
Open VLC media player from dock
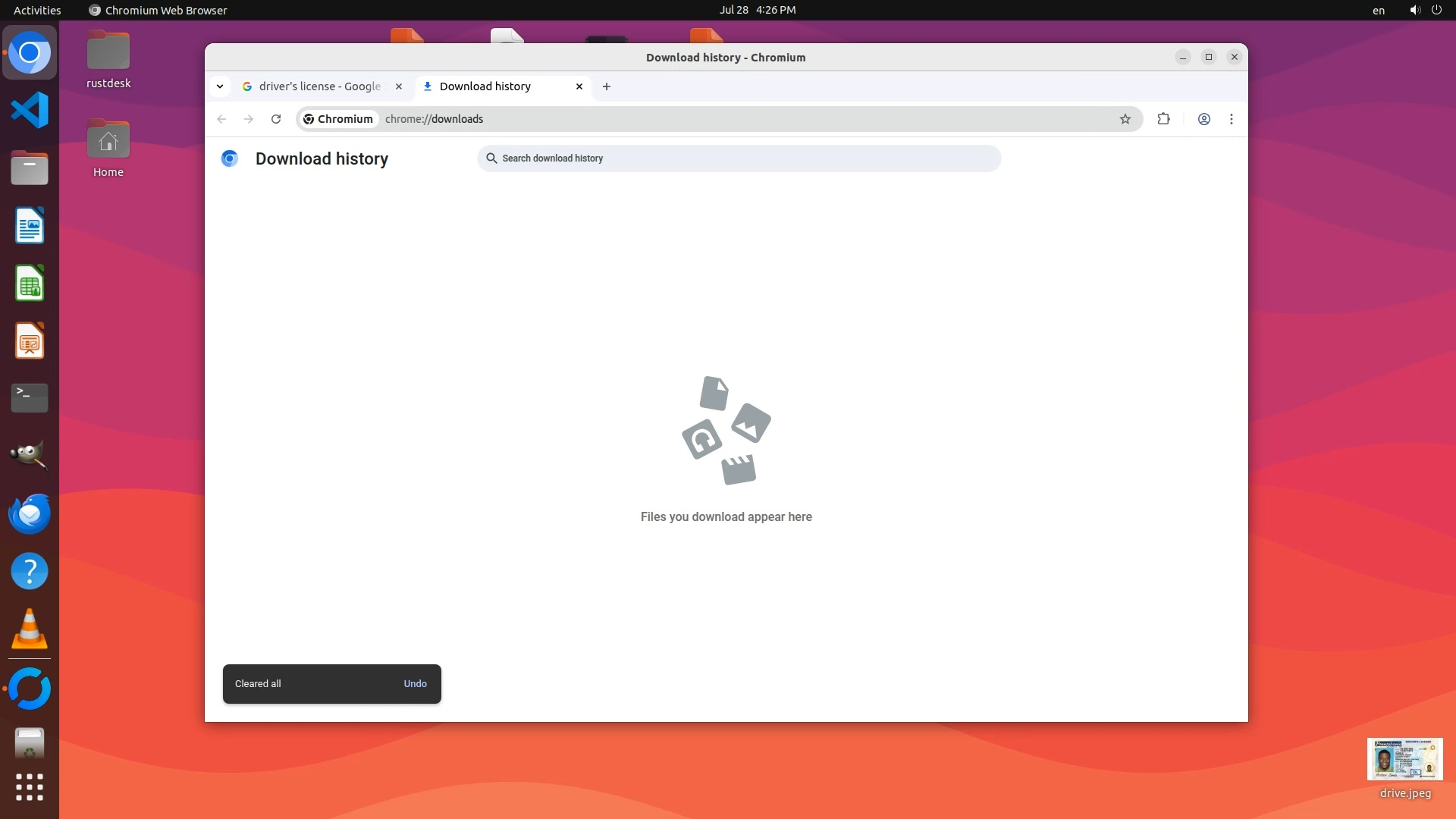pyautogui.click(x=30, y=629)
